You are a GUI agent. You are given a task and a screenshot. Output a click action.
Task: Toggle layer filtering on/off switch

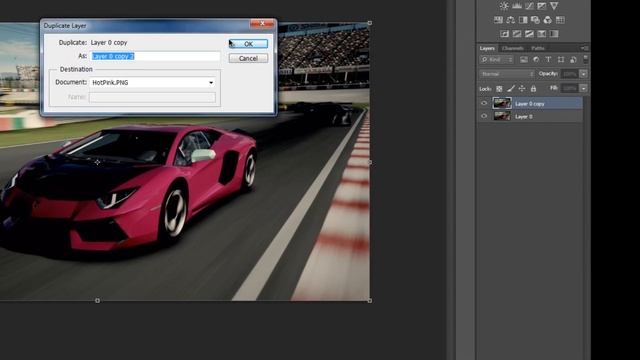(x=585, y=59)
